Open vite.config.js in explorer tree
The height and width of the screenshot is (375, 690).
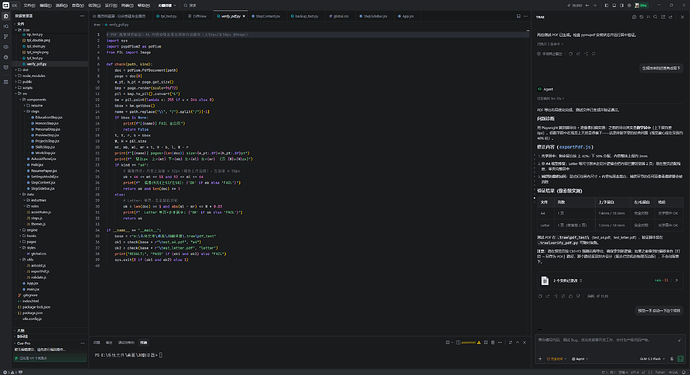(x=32, y=319)
